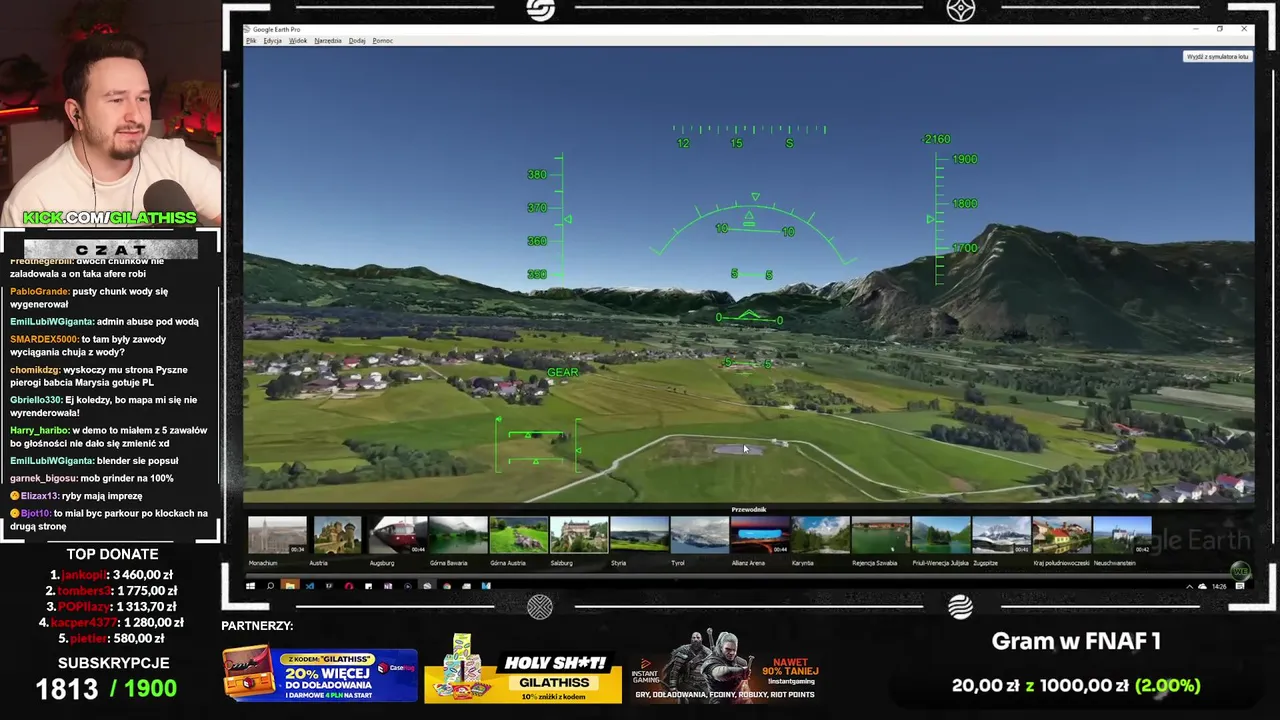The image size is (1280, 720).
Task: Open Windows taskbar search
Action: [x=270, y=586]
